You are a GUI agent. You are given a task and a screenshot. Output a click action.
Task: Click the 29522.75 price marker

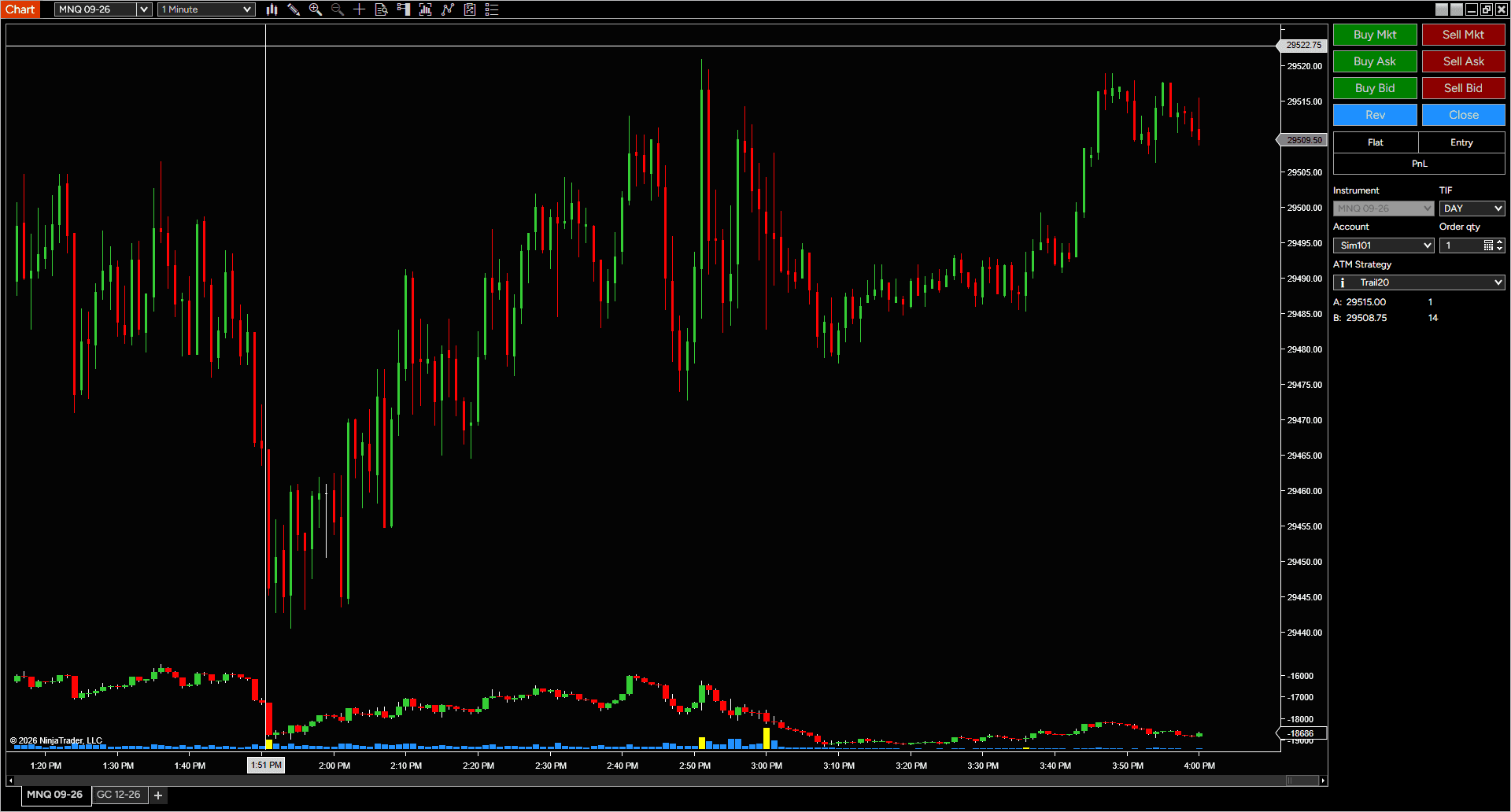1302,46
